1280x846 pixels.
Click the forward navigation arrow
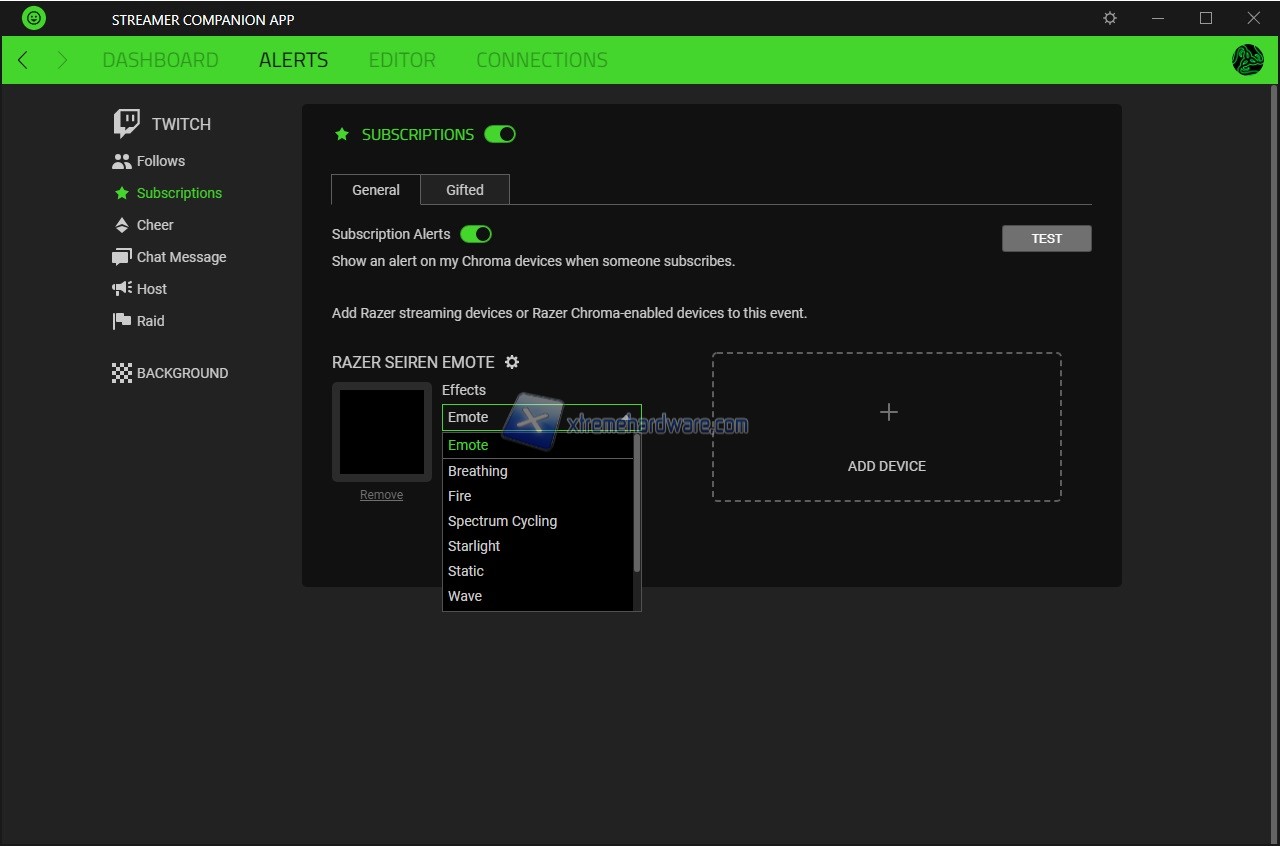tap(62, 60)
